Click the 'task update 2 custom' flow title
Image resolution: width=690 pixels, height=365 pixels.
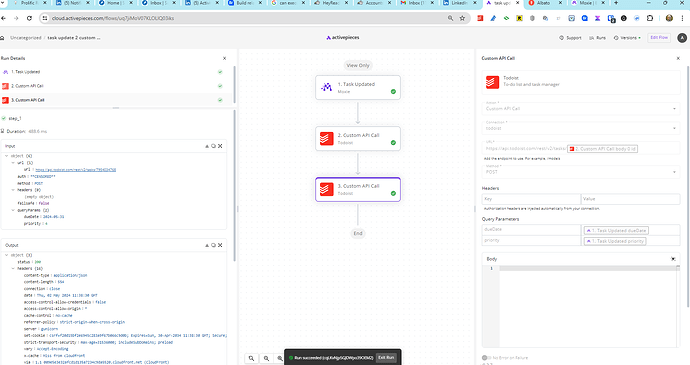click(x=73, y=38)
